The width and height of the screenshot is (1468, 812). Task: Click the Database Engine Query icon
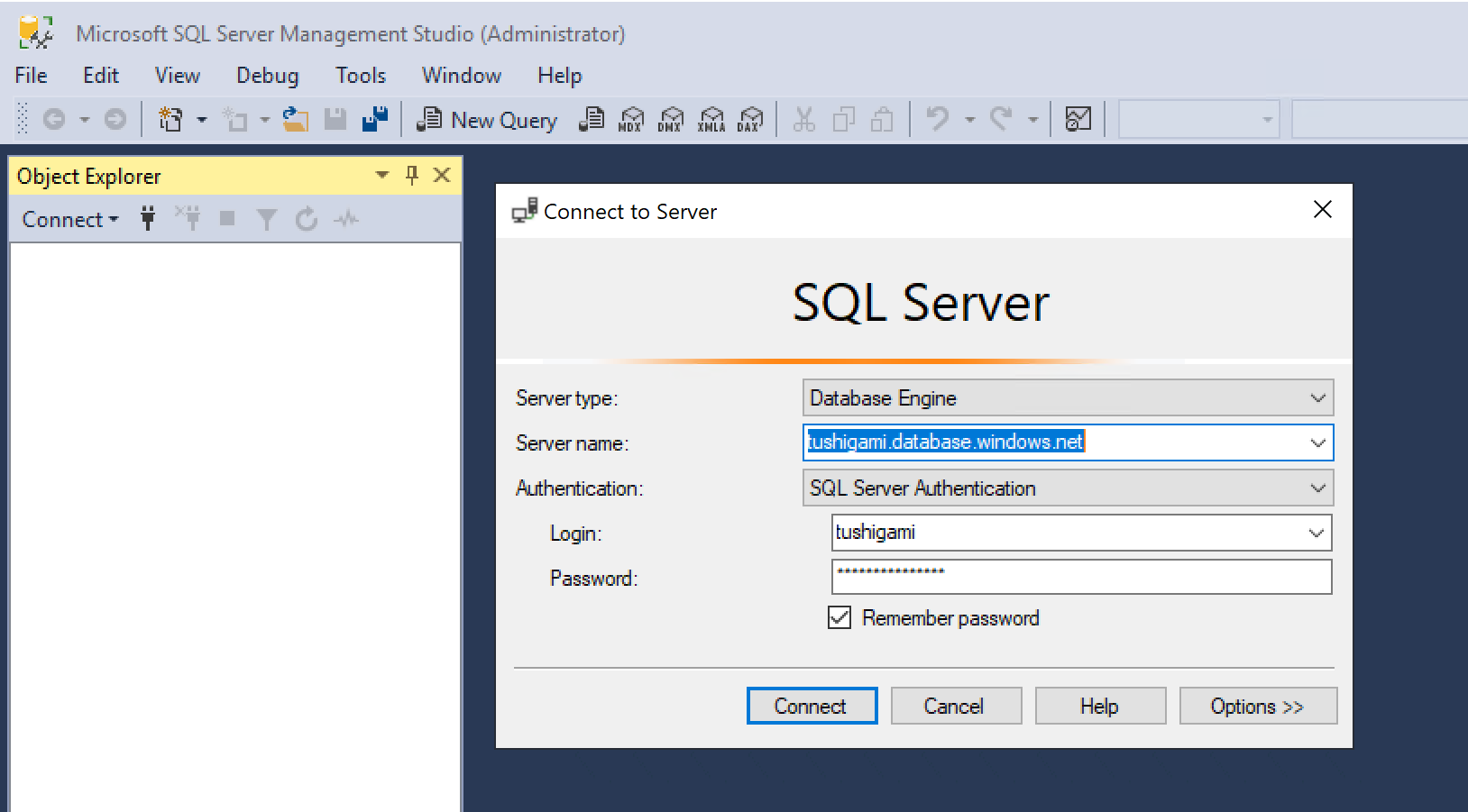592,119
